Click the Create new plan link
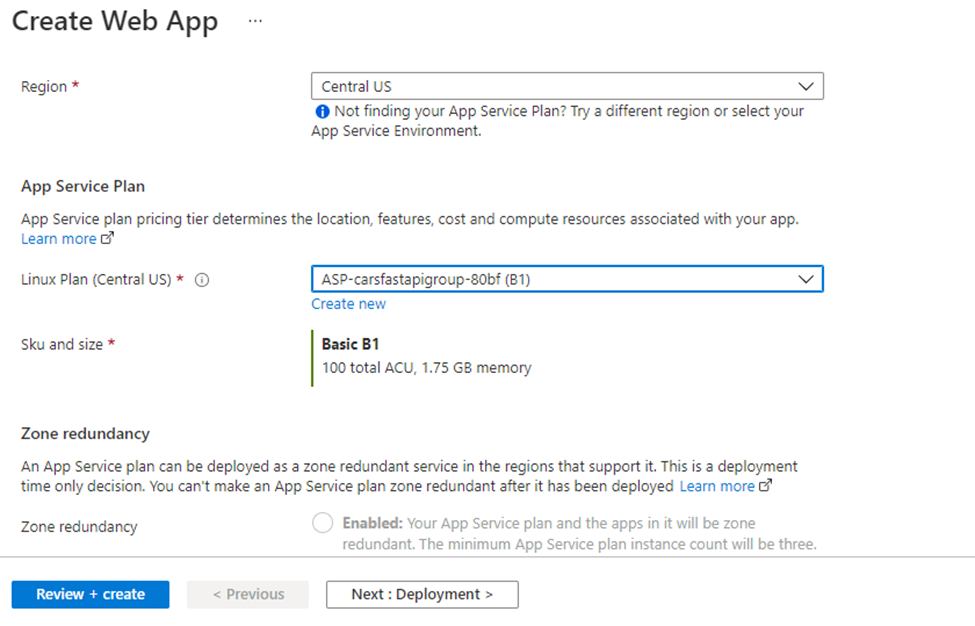The width and height of the screenshot is (975, 626). coord(348,304)
